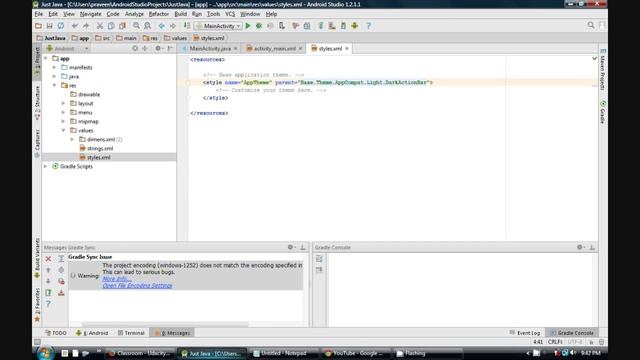
Task: Click the TODO tool window button
Action: pos(56,333)
